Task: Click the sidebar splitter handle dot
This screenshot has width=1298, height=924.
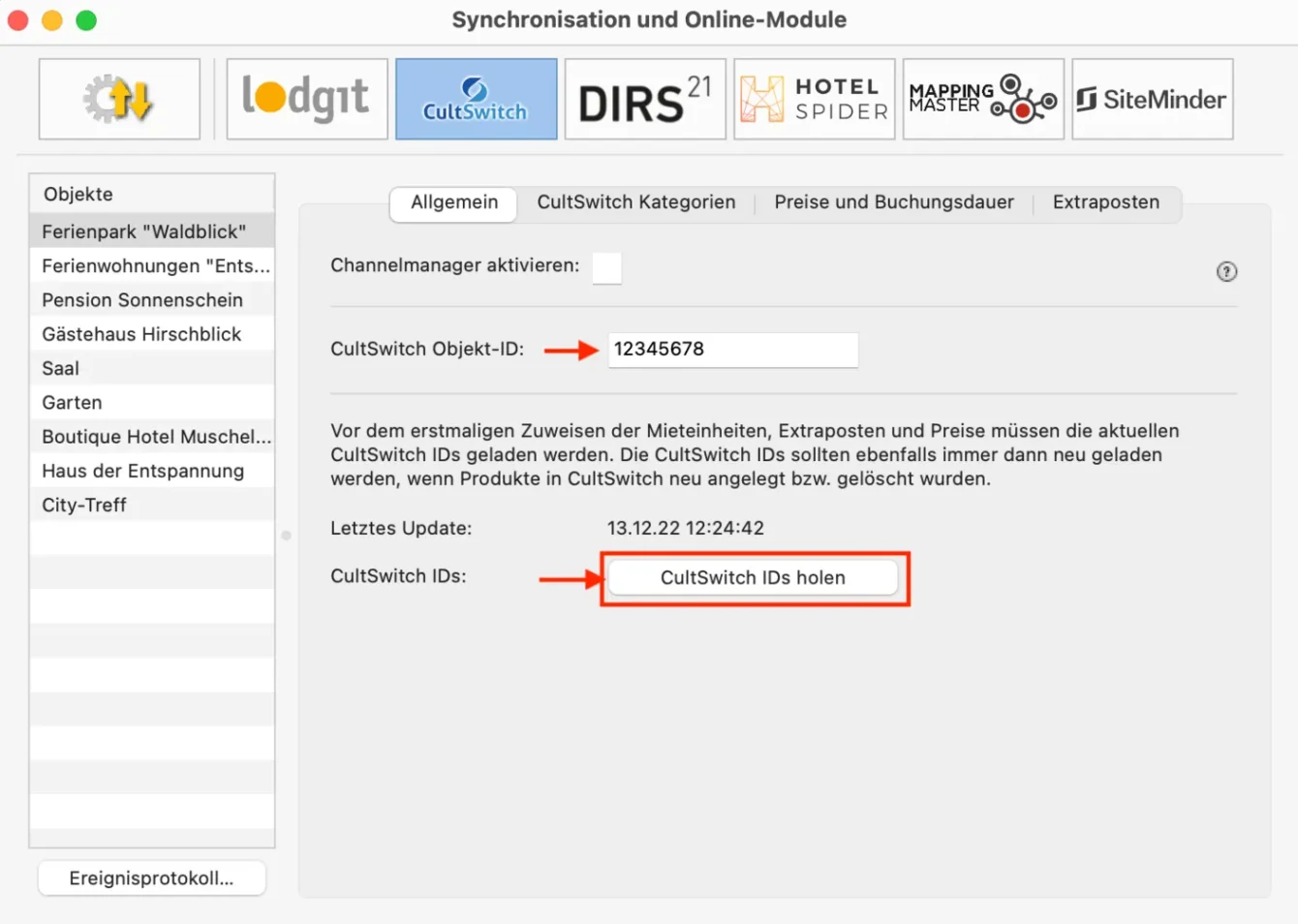Action: pyautogui.click(x=286, y=536)
